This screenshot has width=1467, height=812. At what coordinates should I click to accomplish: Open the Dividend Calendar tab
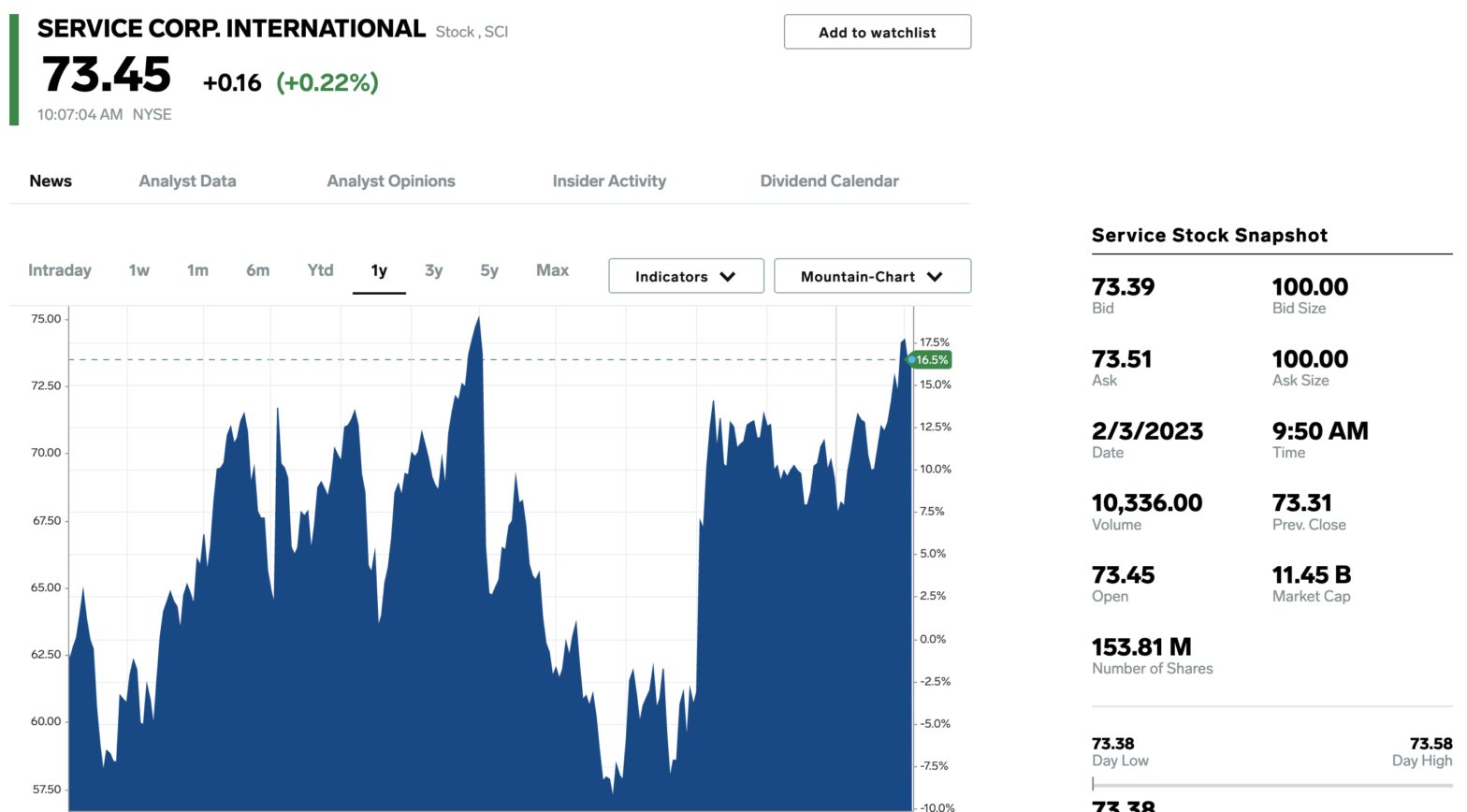[x=829, y=181]
